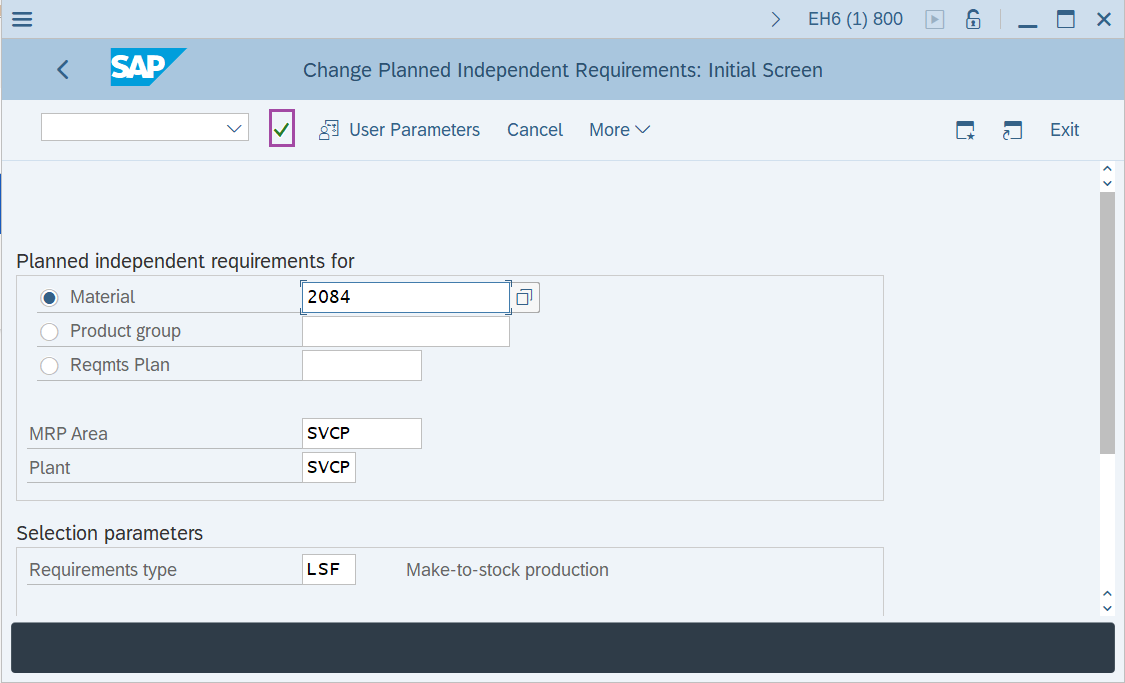Click the MRP Area input field
The image size is (1125, 683).
click(361, 434)
